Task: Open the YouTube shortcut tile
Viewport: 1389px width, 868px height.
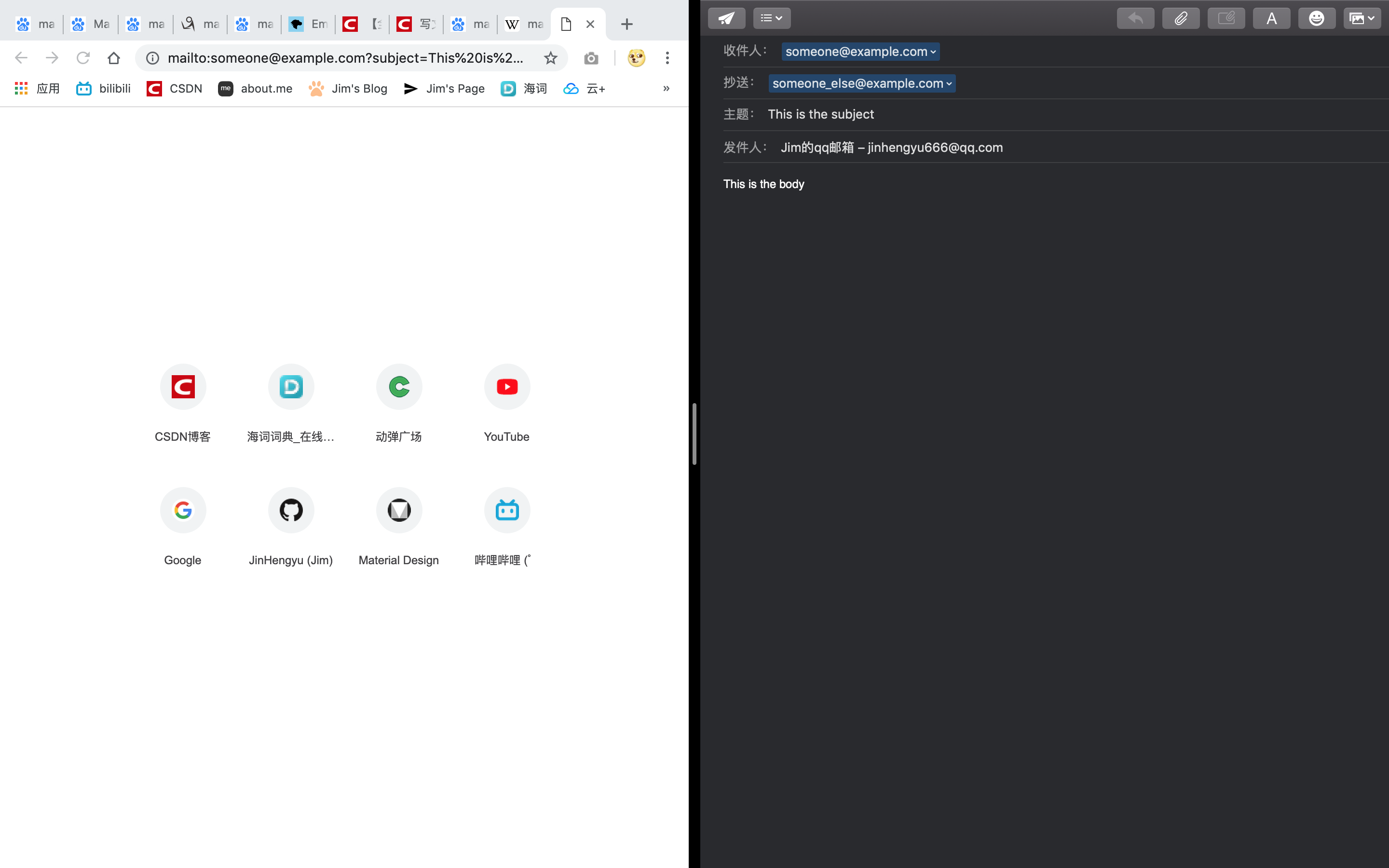Action: point(506,387)
